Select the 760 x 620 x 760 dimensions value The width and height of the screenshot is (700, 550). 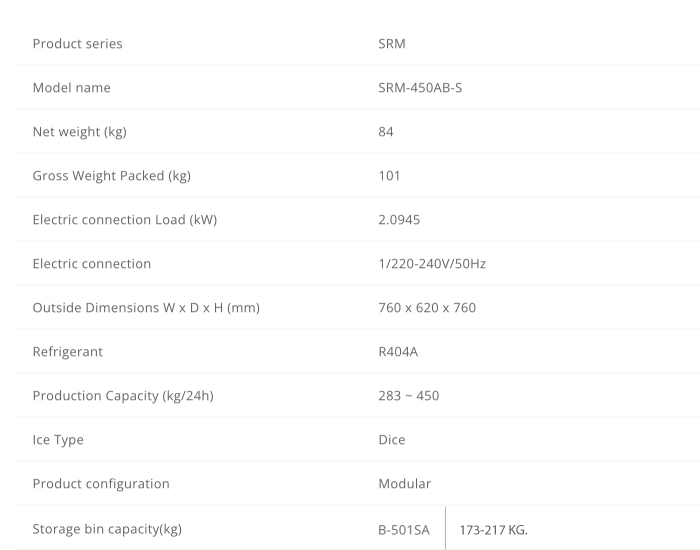coord(427,308)
